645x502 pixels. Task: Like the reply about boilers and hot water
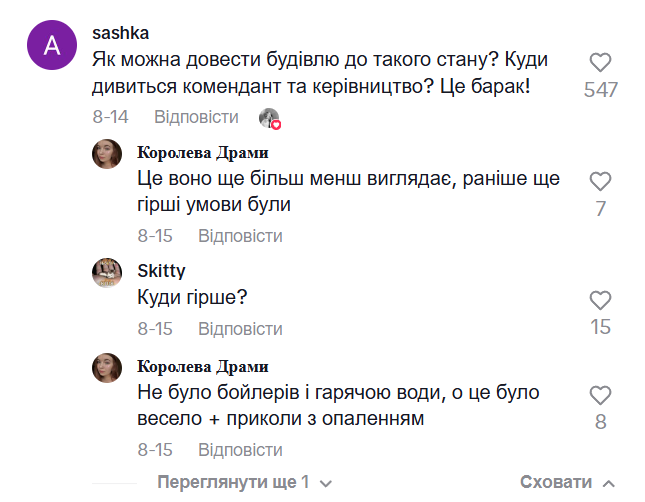point(600,394)
